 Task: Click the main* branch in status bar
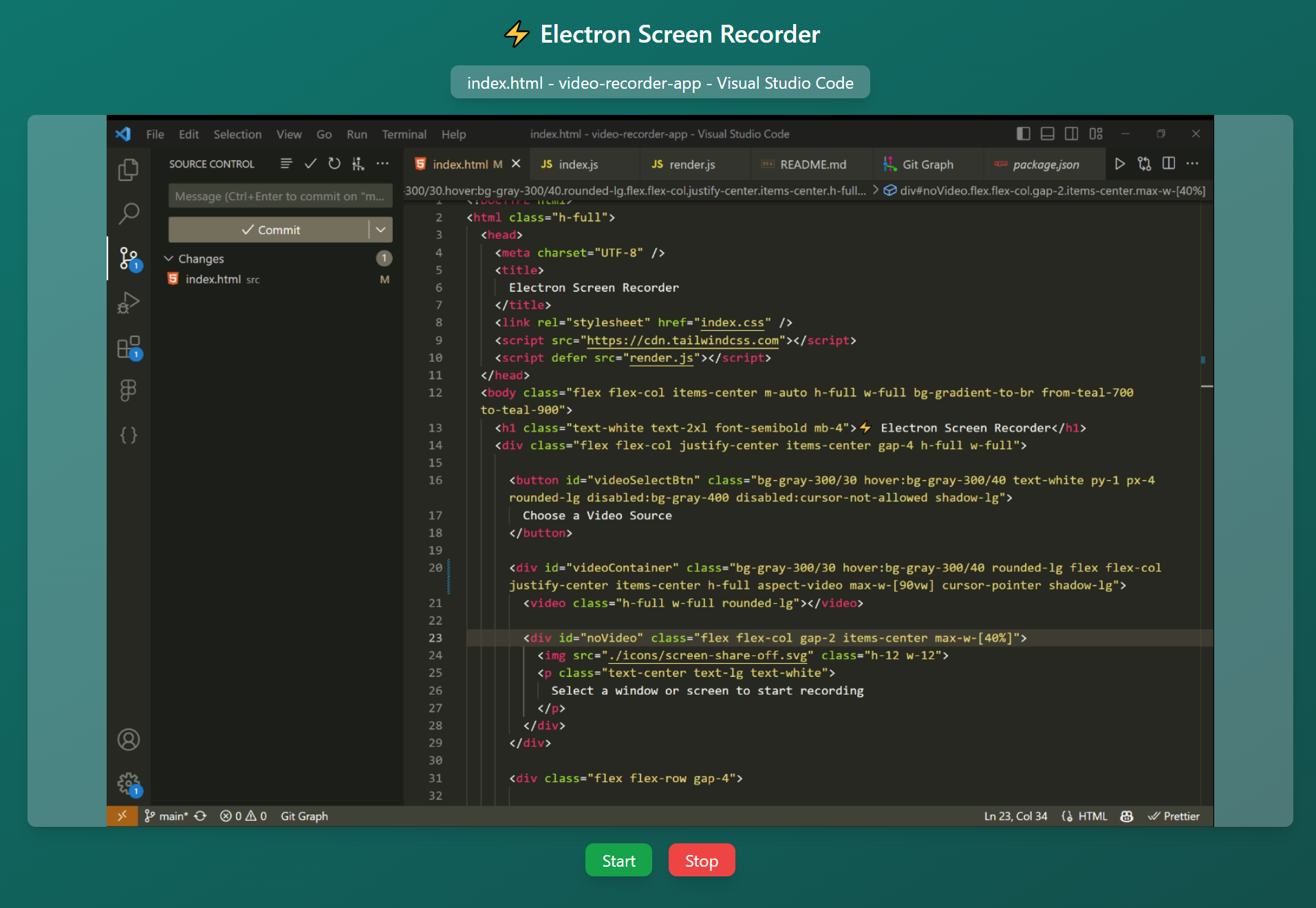coord(166,816)
